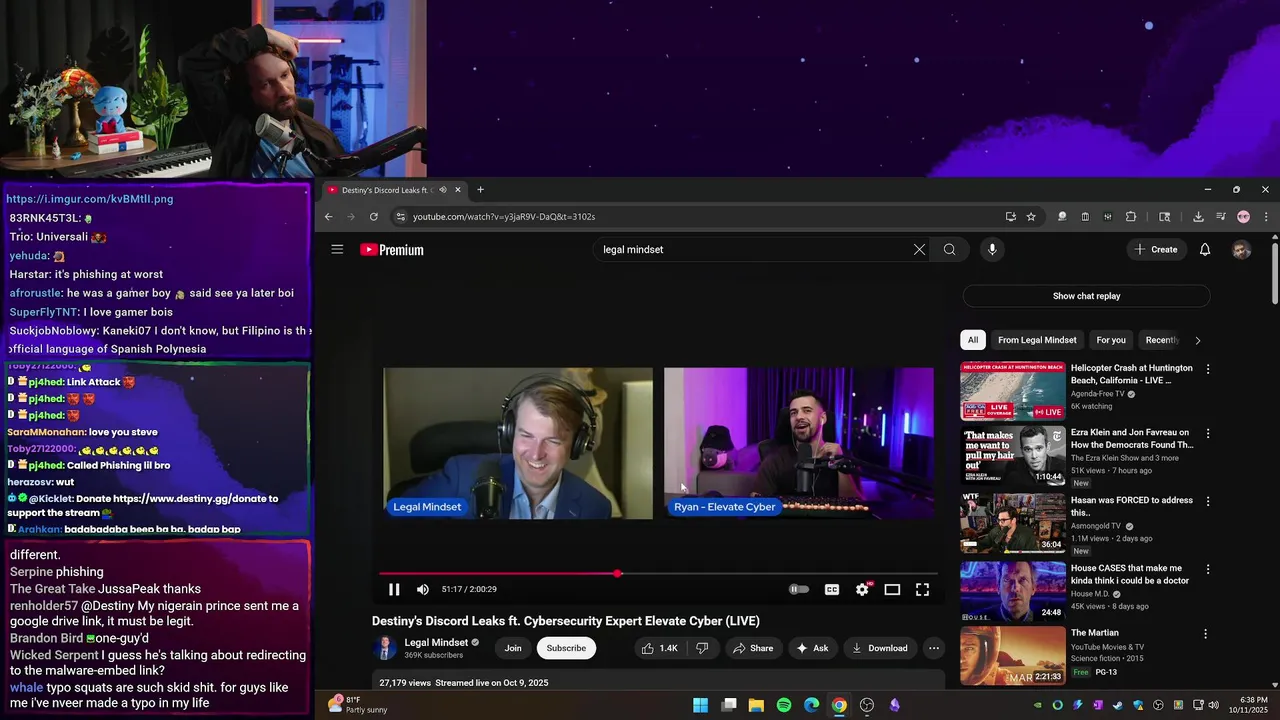
Task: Open Chrome media controls icon
Action: 1221,217
